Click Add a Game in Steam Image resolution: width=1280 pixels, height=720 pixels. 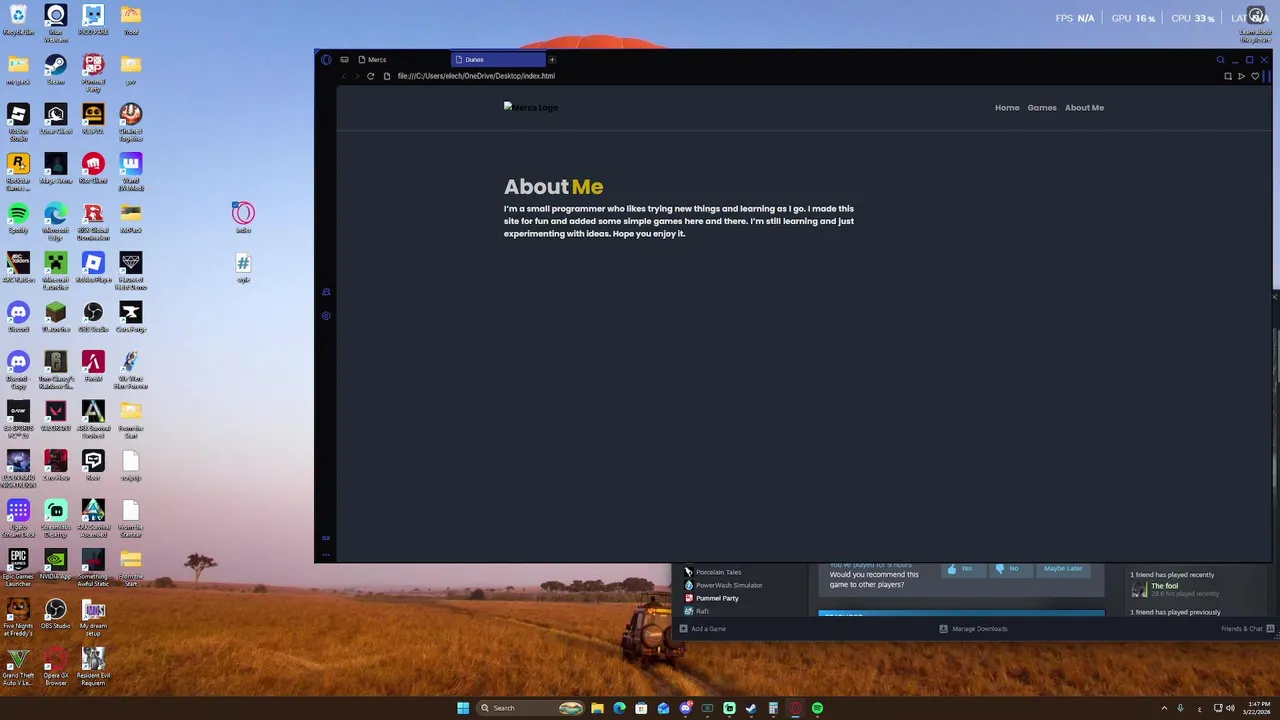click(x=703, y=629)
